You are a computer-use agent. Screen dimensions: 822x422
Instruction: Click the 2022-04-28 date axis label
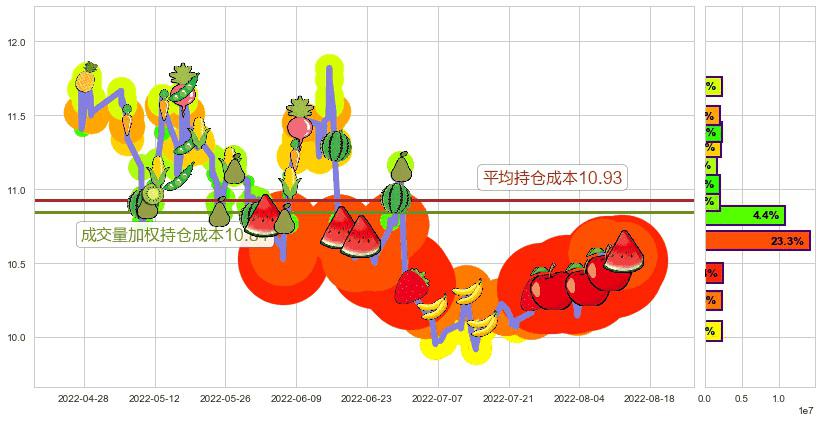tap(83, 398)
